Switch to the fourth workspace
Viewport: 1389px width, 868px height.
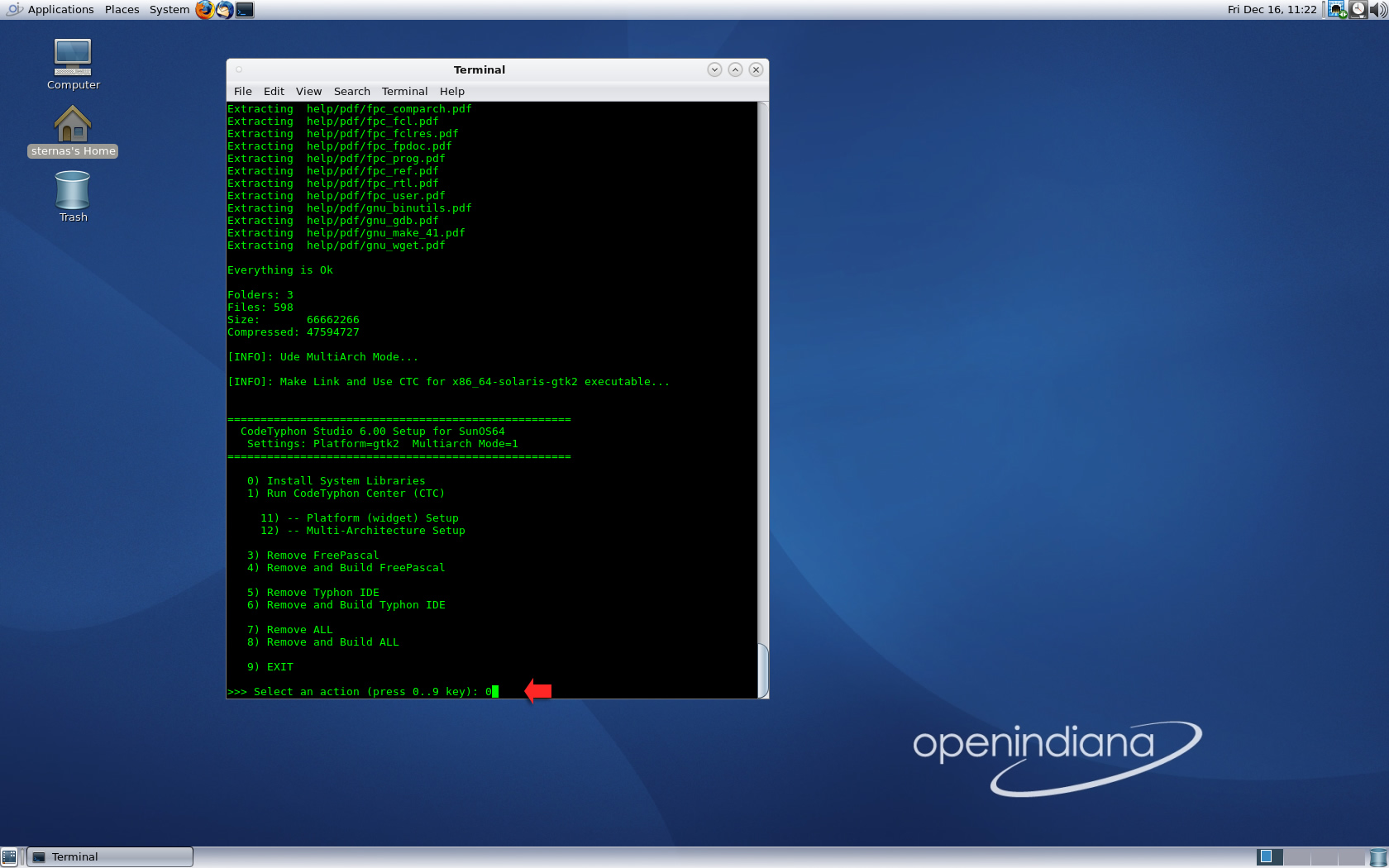coord(1351,857)
